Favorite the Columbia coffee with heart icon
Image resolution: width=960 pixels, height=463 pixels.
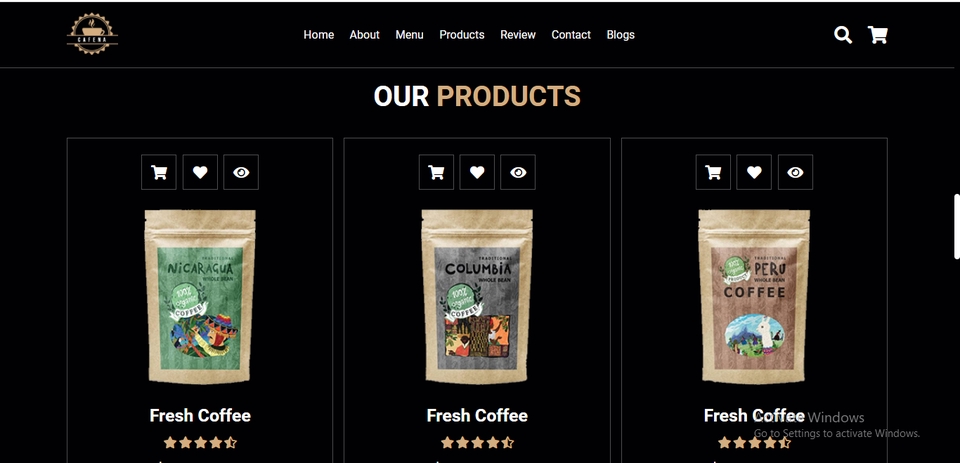point(477,172)
